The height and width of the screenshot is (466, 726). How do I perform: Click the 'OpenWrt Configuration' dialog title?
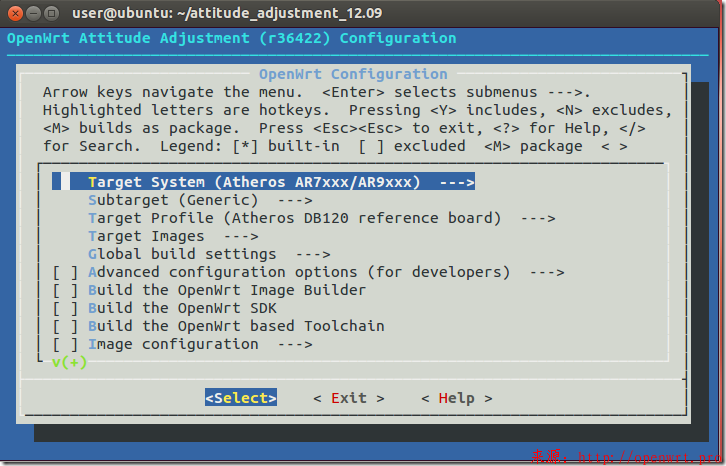point(353,74)
